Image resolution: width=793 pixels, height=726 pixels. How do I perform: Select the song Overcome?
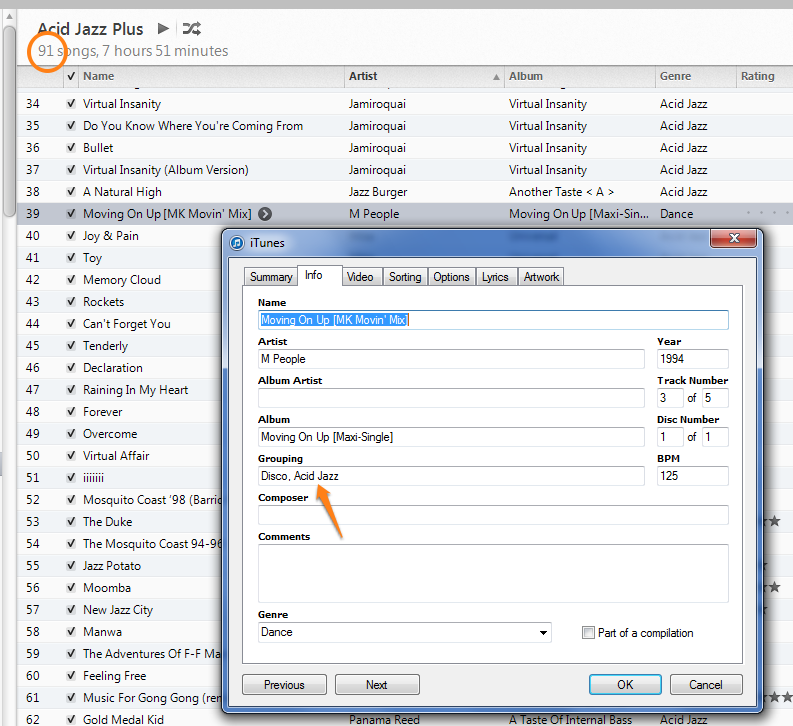pos(110,434)
